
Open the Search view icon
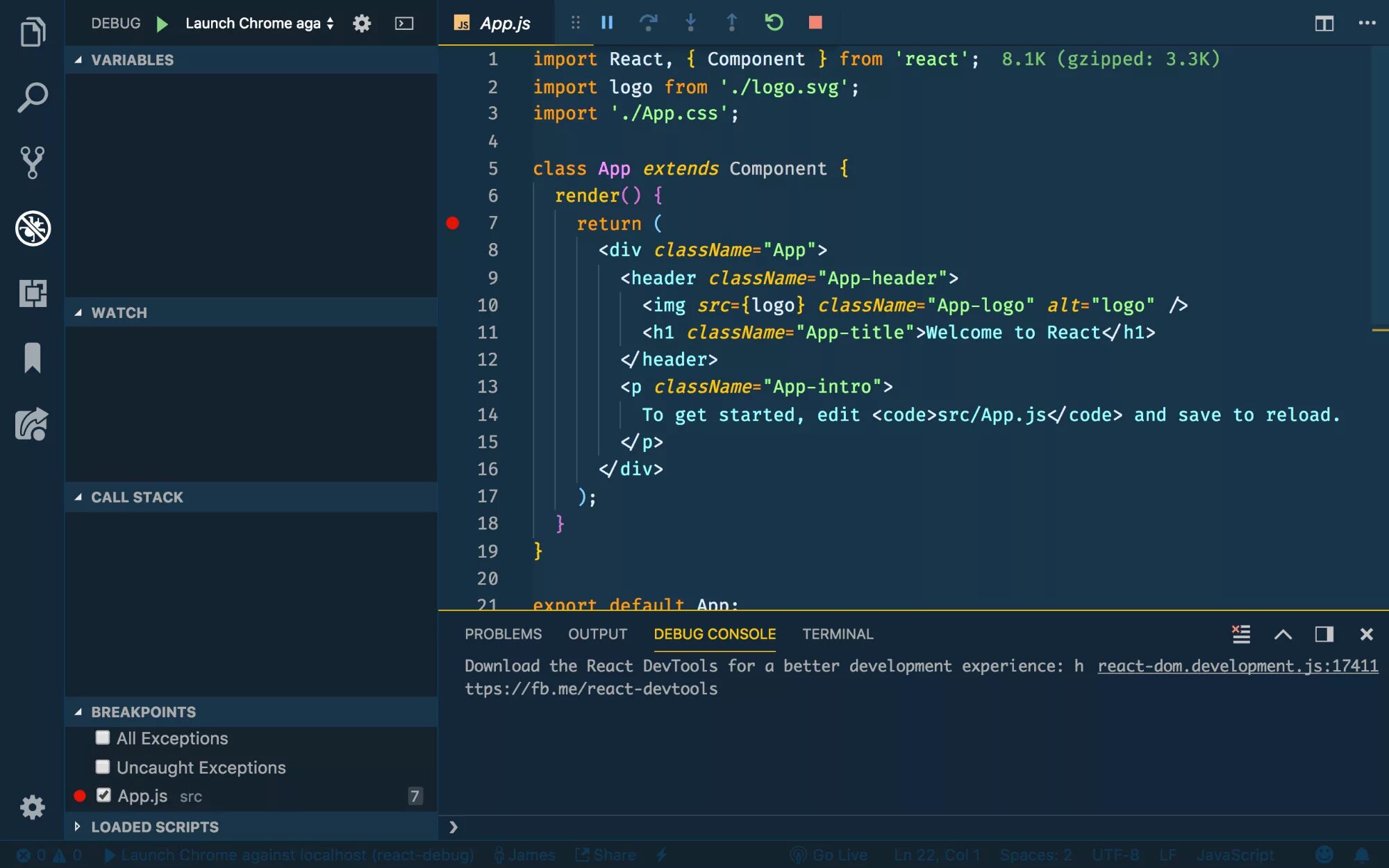tap(33, 98)
